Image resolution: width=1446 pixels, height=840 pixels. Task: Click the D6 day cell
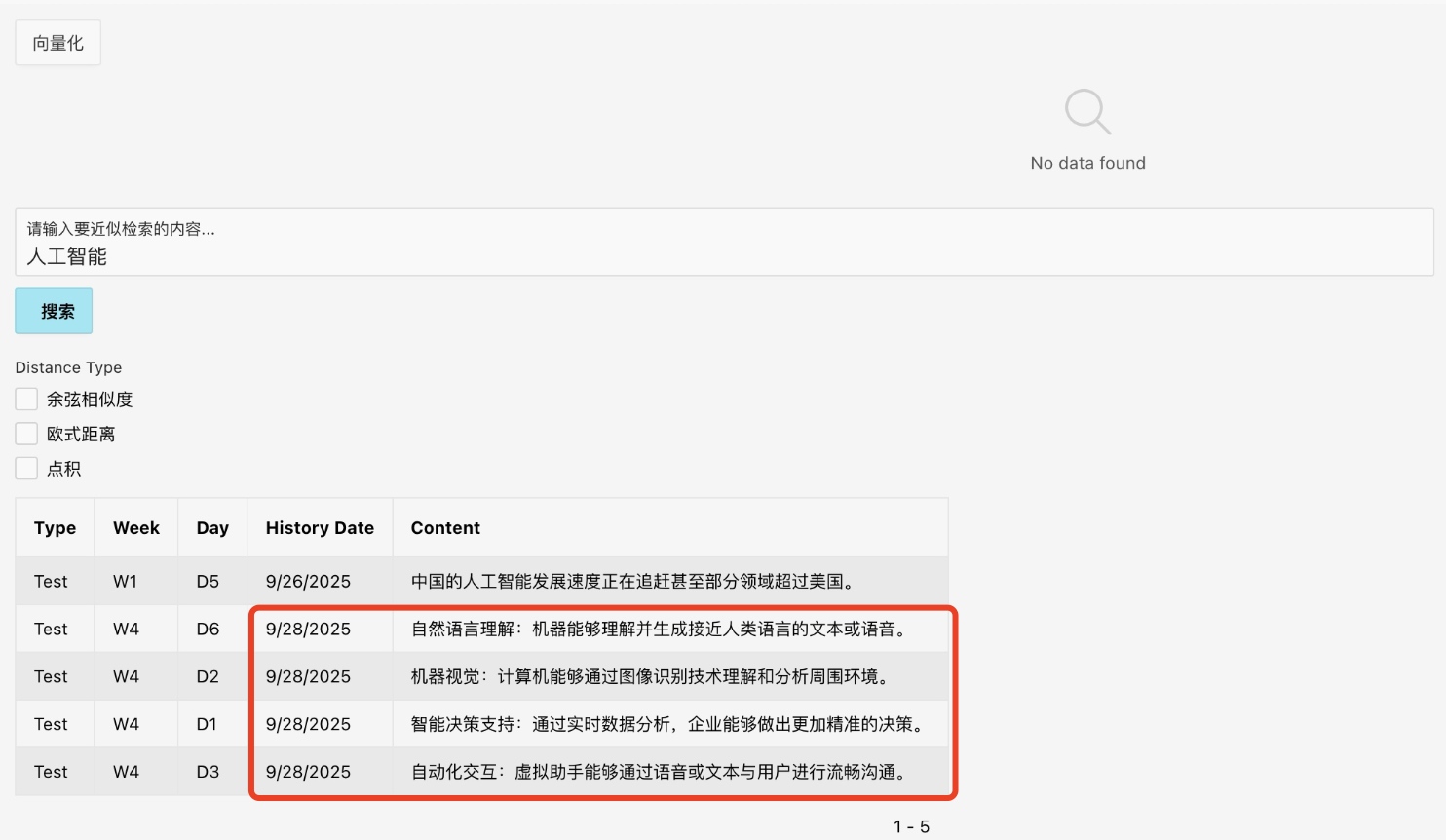click(208, 630)
